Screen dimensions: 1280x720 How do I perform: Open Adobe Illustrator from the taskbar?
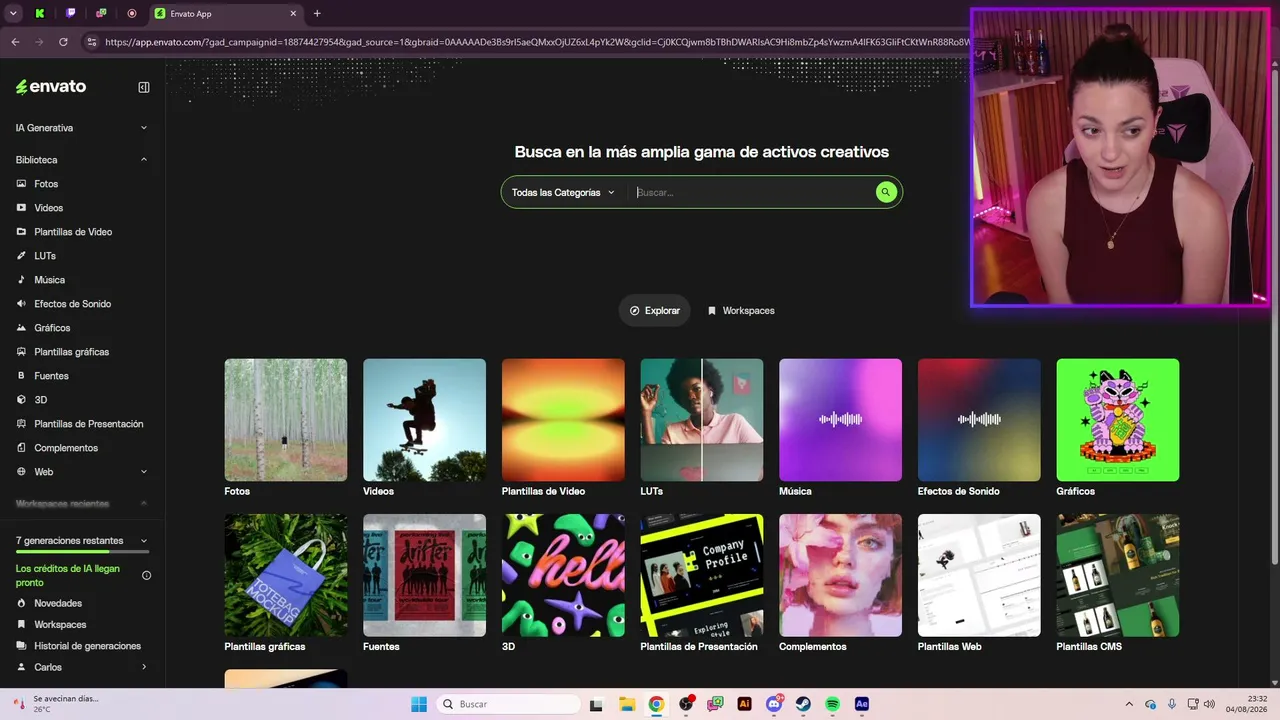tap(744, 704)
